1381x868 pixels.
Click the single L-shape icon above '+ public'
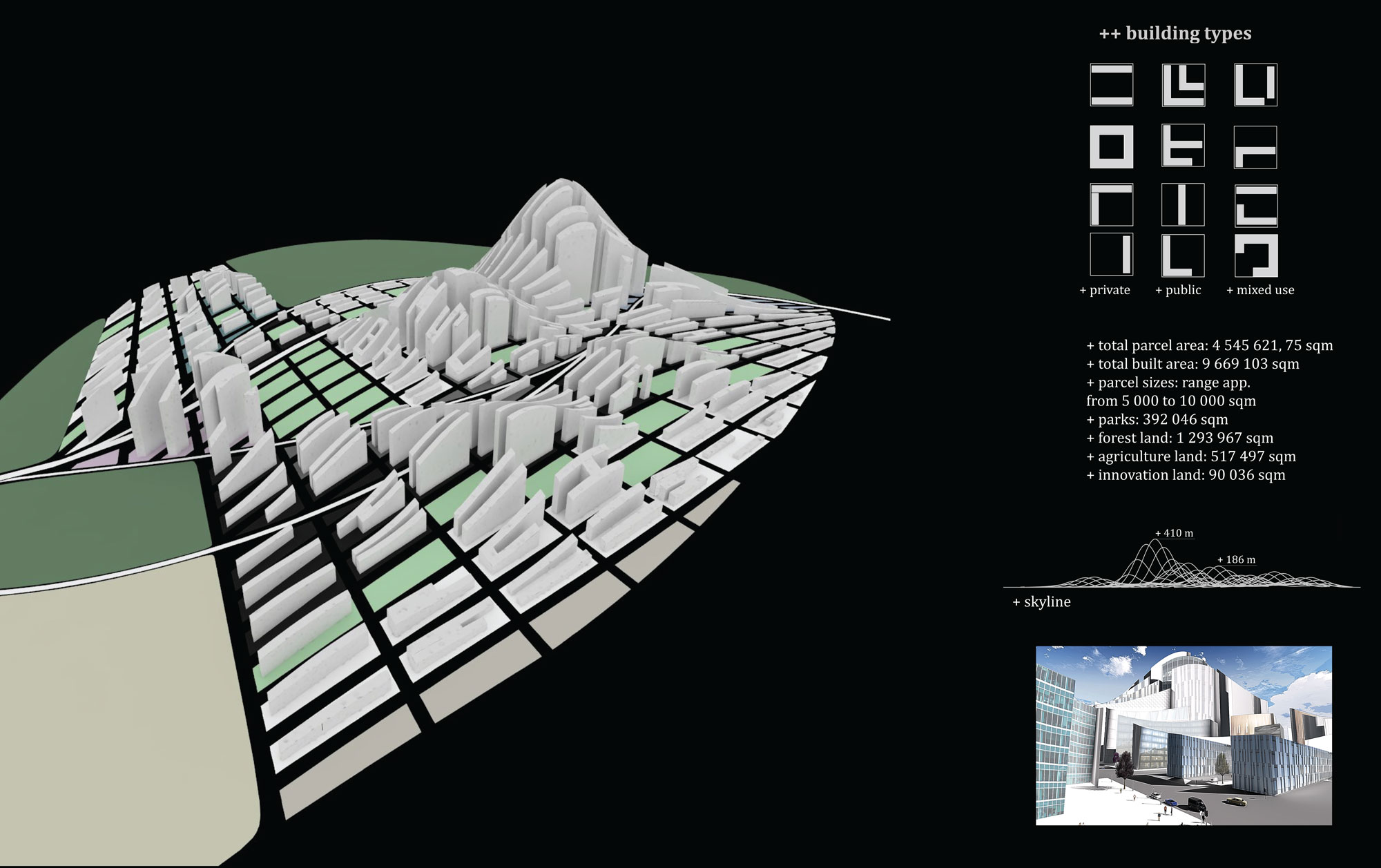click(x=1183, y=255)
